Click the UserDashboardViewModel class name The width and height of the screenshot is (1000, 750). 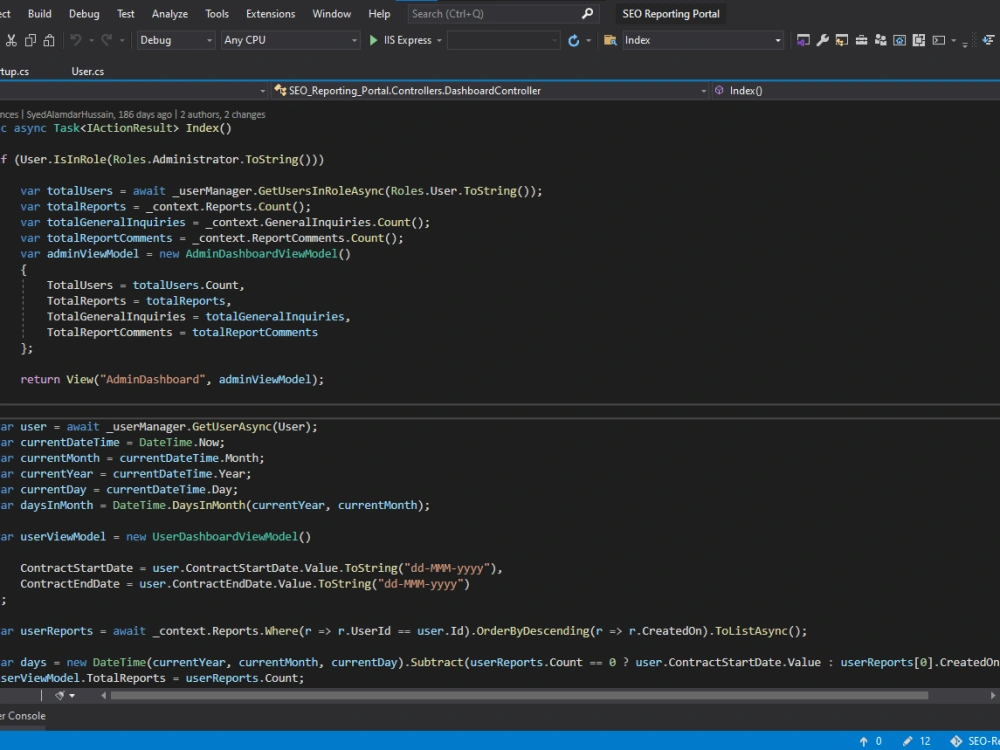(x=225, y=536)
